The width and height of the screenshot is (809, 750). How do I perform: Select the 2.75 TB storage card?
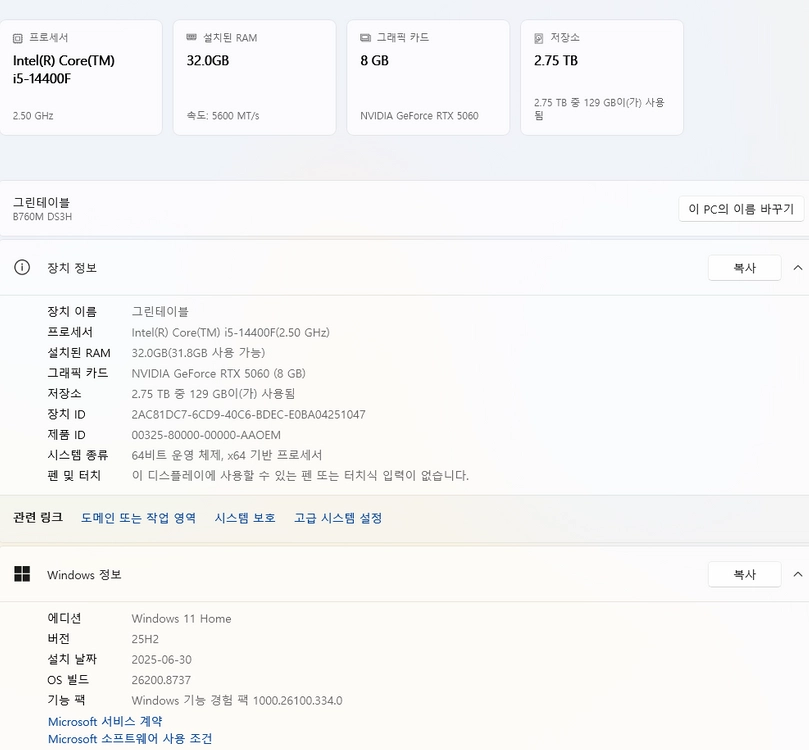(x=602, y=77)
